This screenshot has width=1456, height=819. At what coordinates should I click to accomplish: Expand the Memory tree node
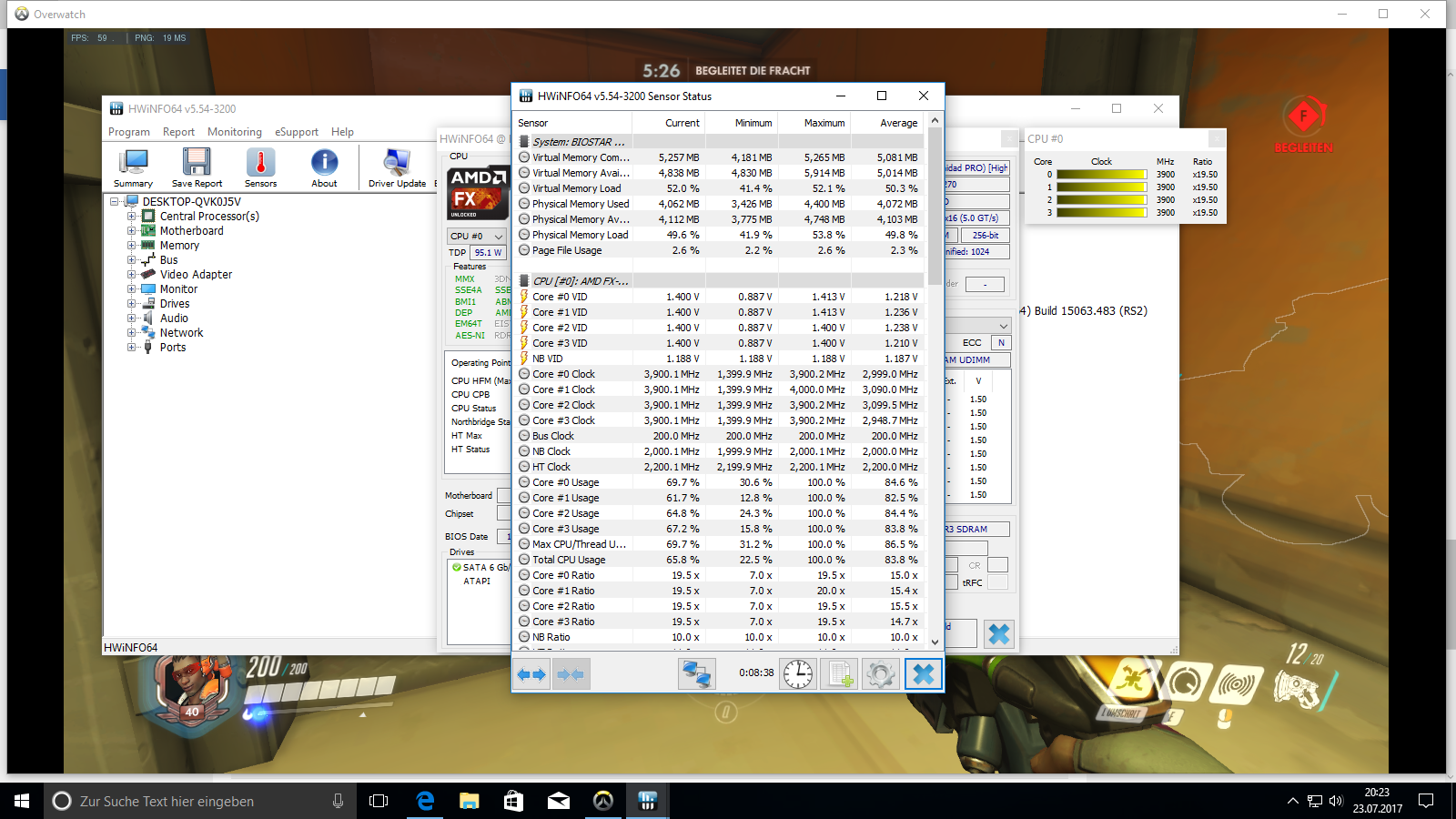coord(132,246)
